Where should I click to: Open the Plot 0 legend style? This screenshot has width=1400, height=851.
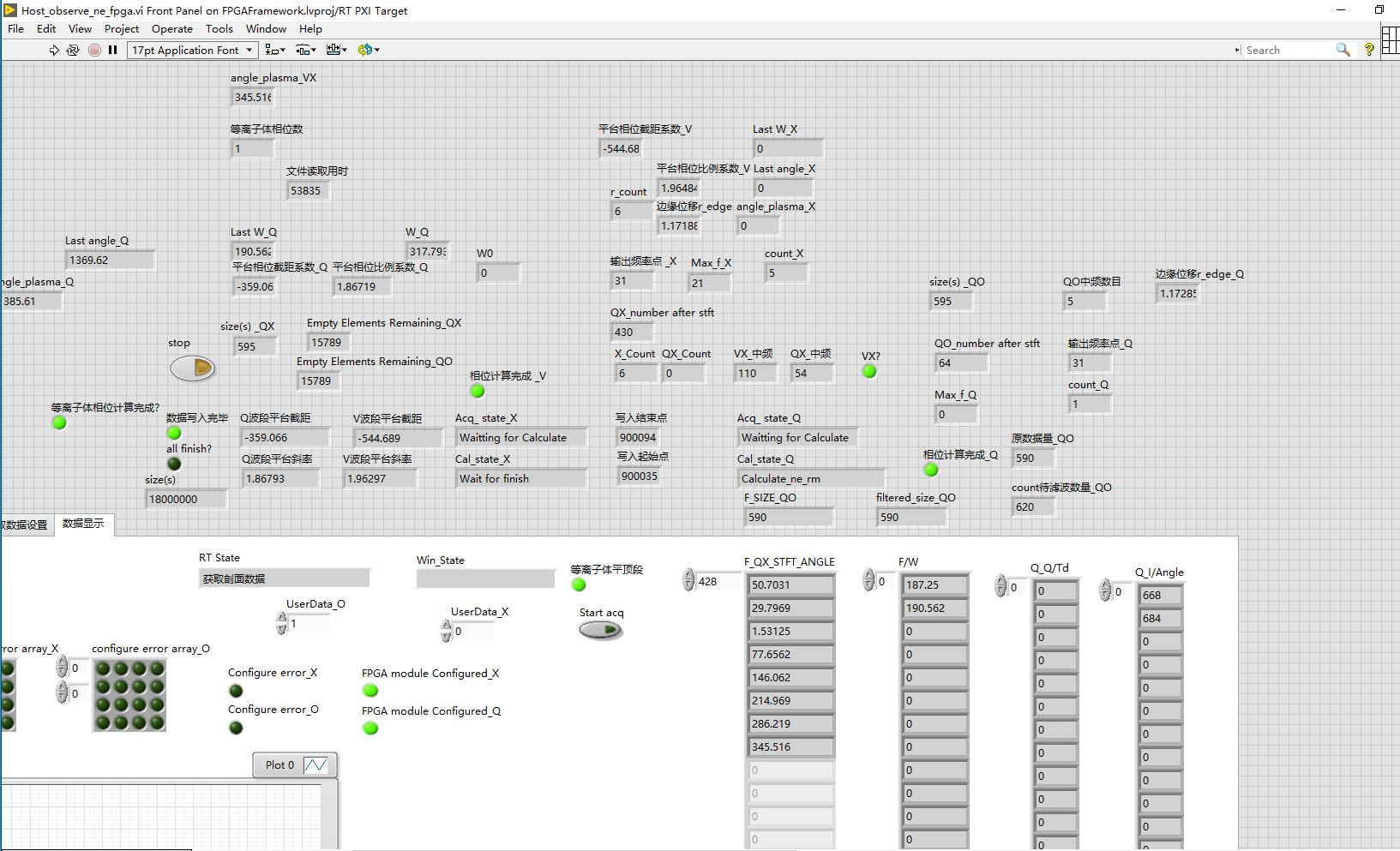click(x=315, y=765)
